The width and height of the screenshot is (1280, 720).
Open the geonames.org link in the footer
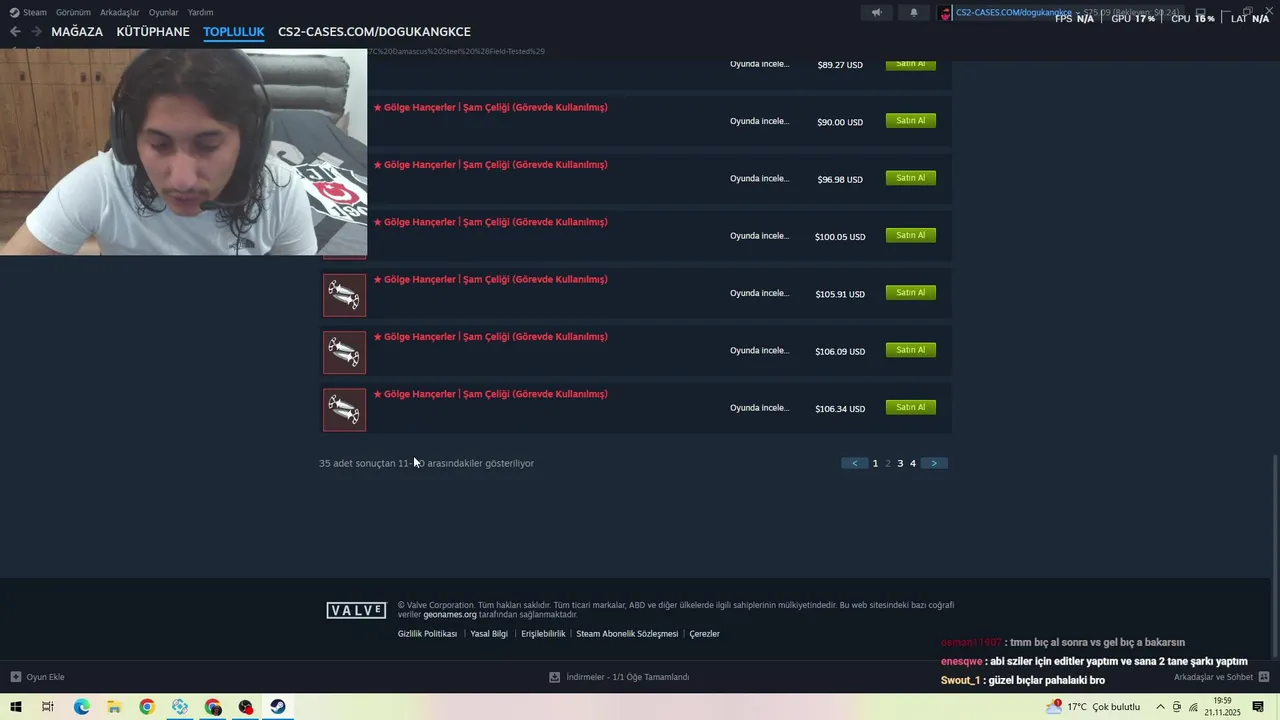(450, 614)
